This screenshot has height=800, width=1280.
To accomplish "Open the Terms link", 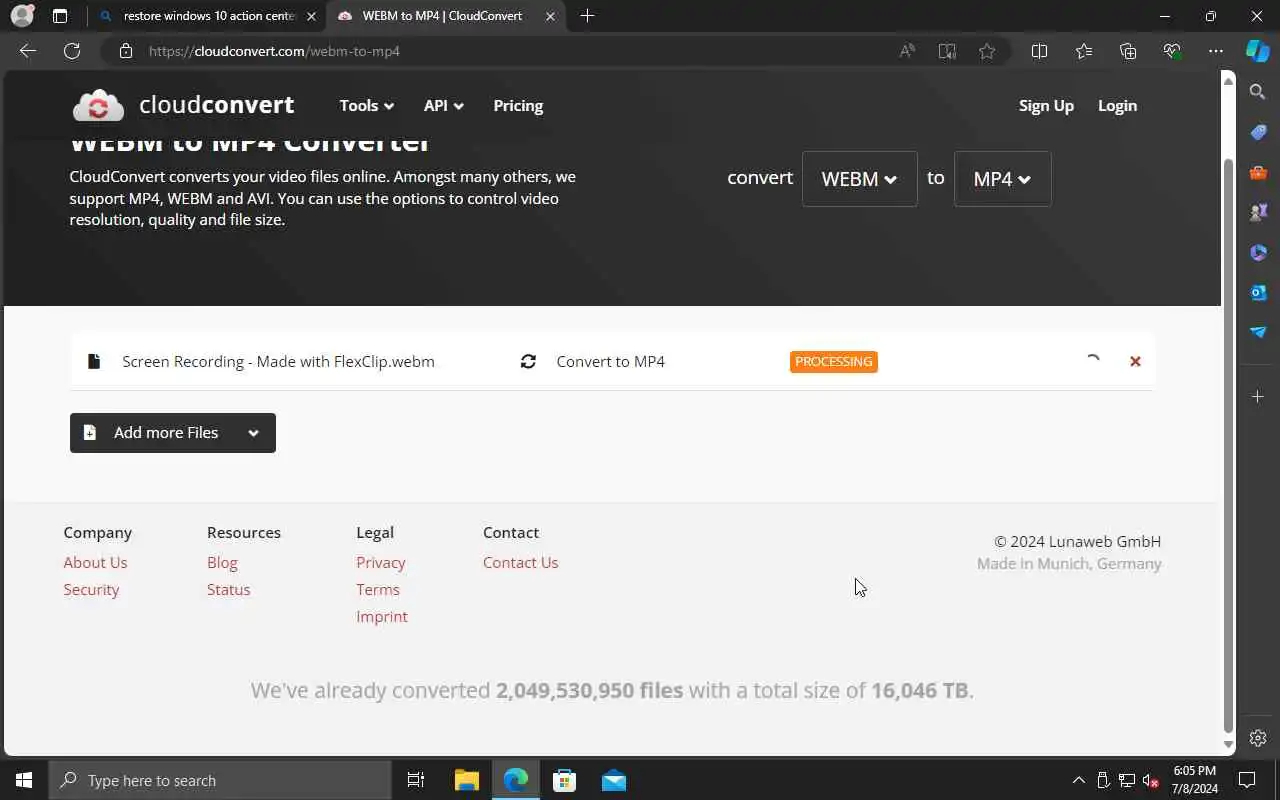I will click(378, 590).
